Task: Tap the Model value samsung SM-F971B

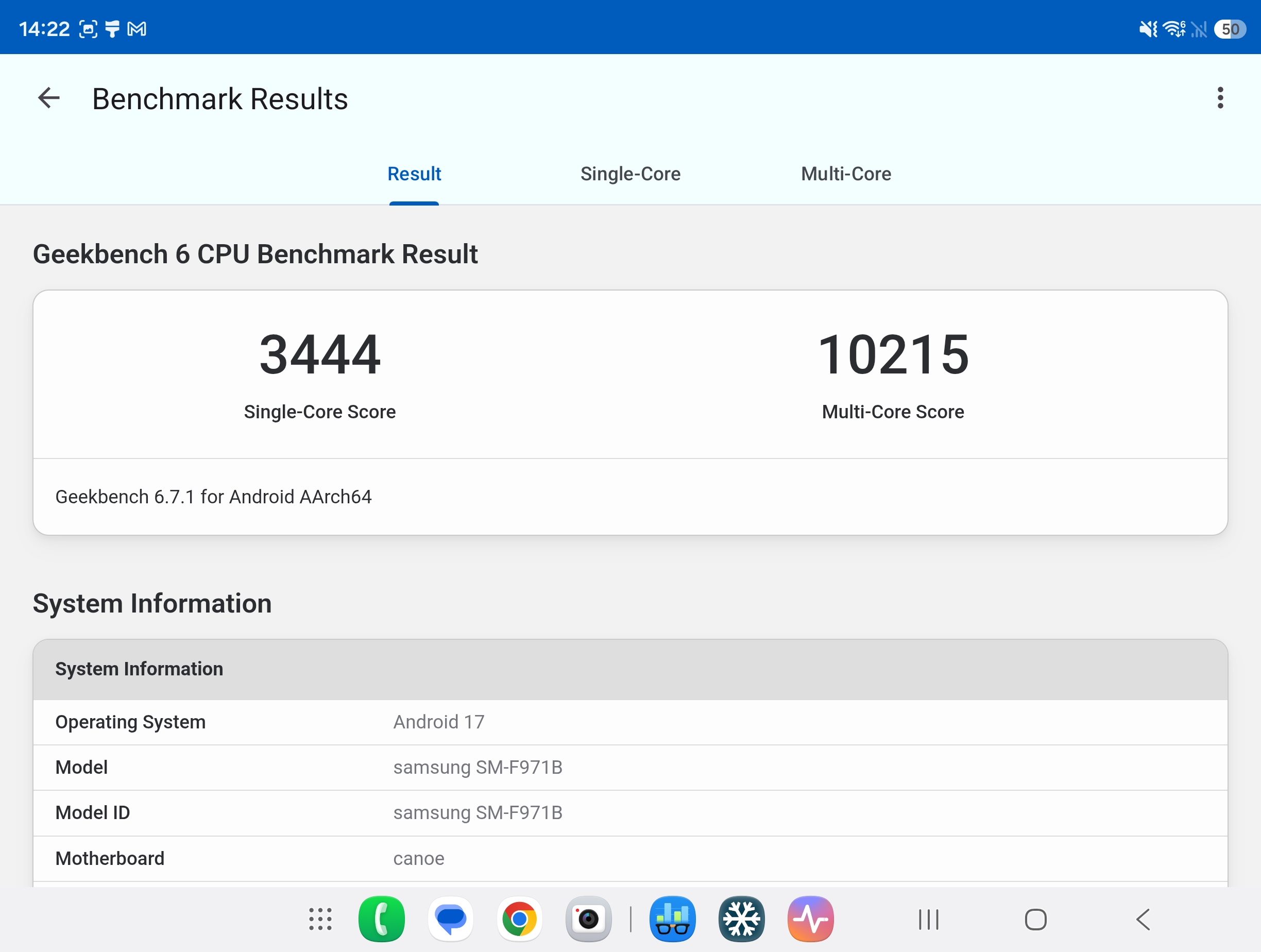Action: point(478,767)
